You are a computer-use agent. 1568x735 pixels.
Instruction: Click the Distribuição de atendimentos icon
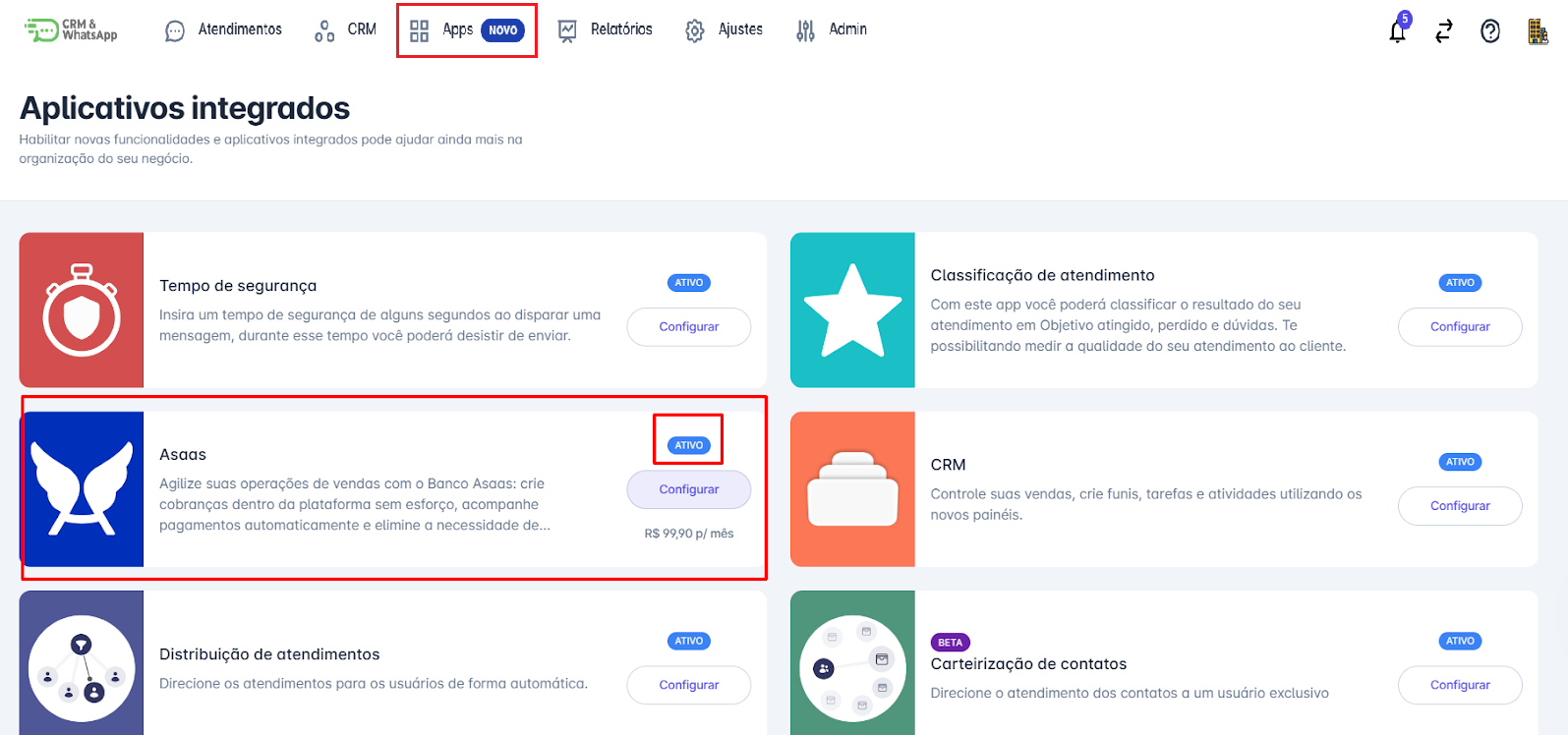click(82, 663)
